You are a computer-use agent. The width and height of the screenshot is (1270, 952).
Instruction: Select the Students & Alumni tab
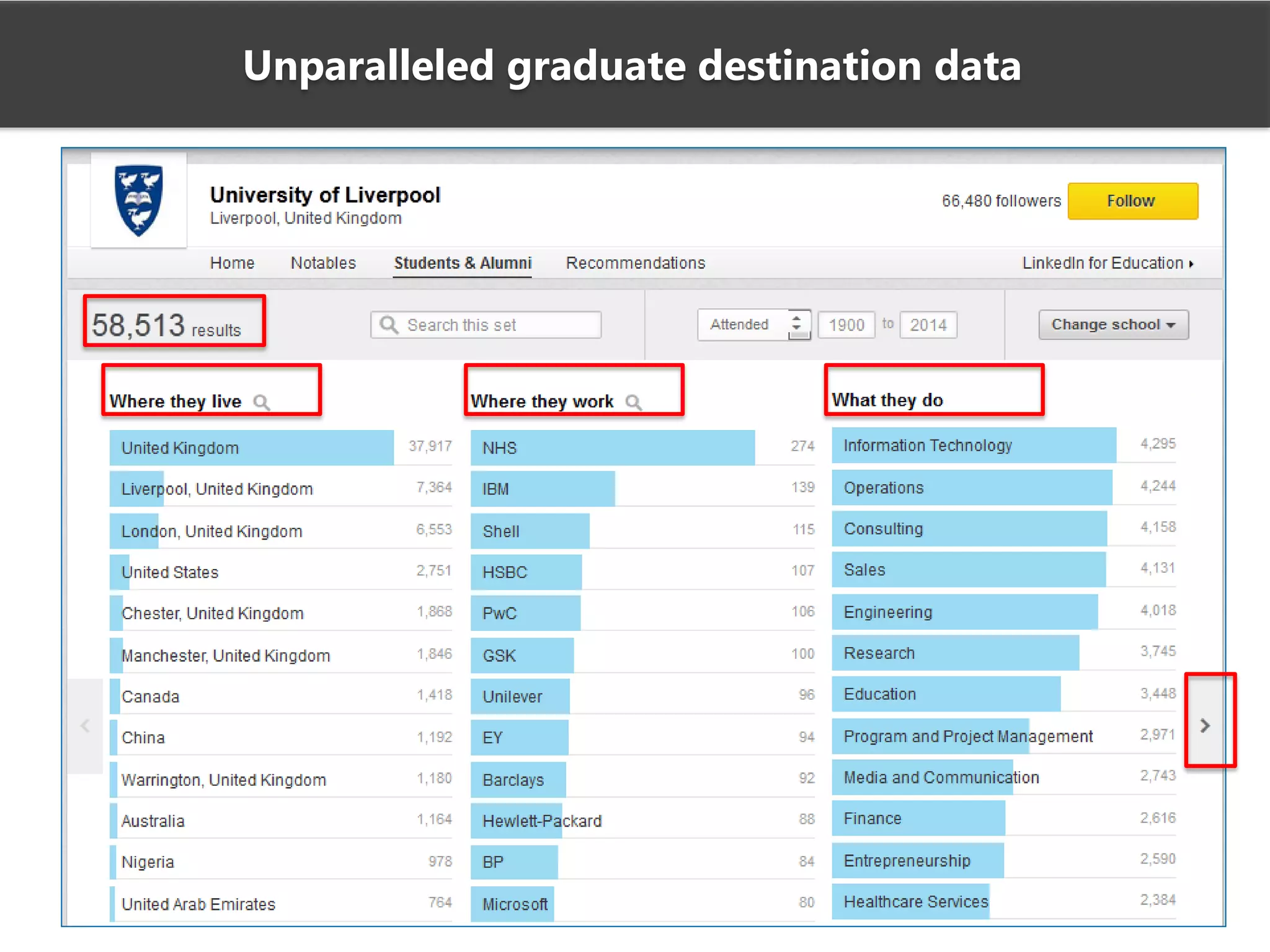click(x=463, y=263)
